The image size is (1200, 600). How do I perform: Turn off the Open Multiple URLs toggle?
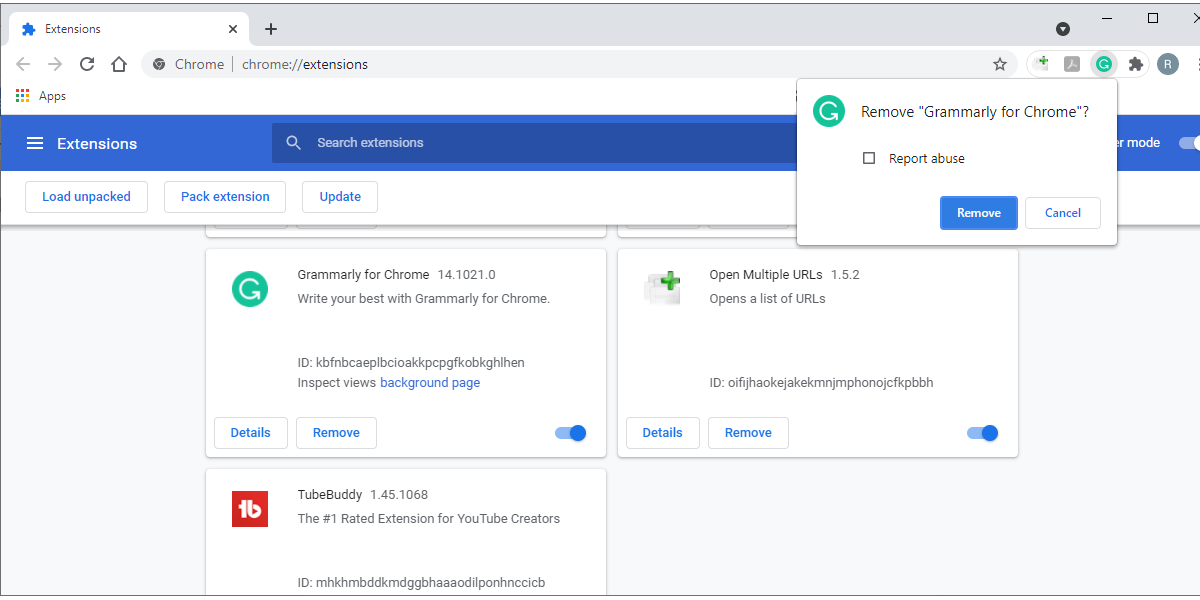tap(982, 433)
